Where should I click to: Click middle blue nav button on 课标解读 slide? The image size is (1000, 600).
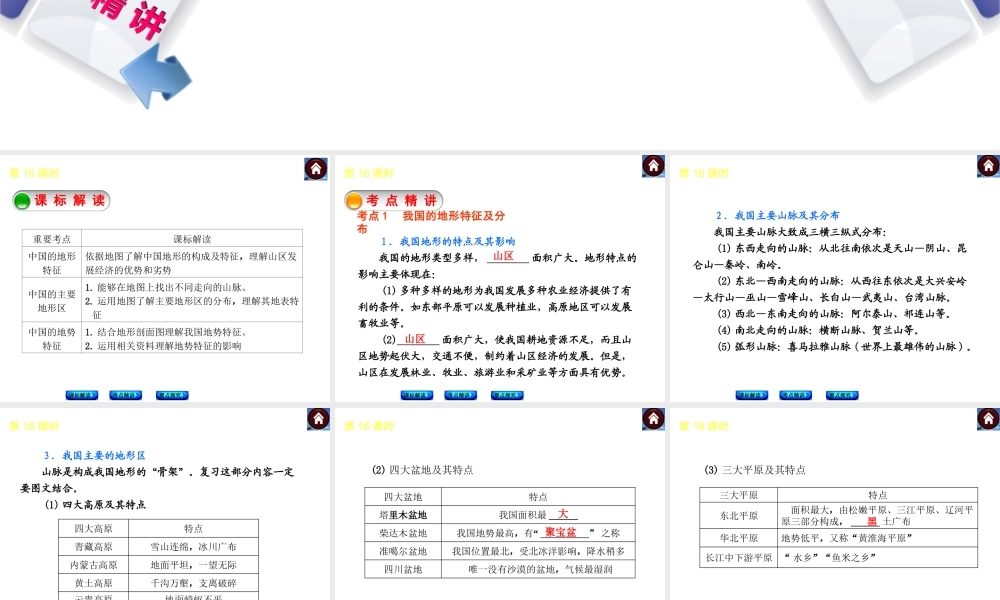[x=126, y=395]
